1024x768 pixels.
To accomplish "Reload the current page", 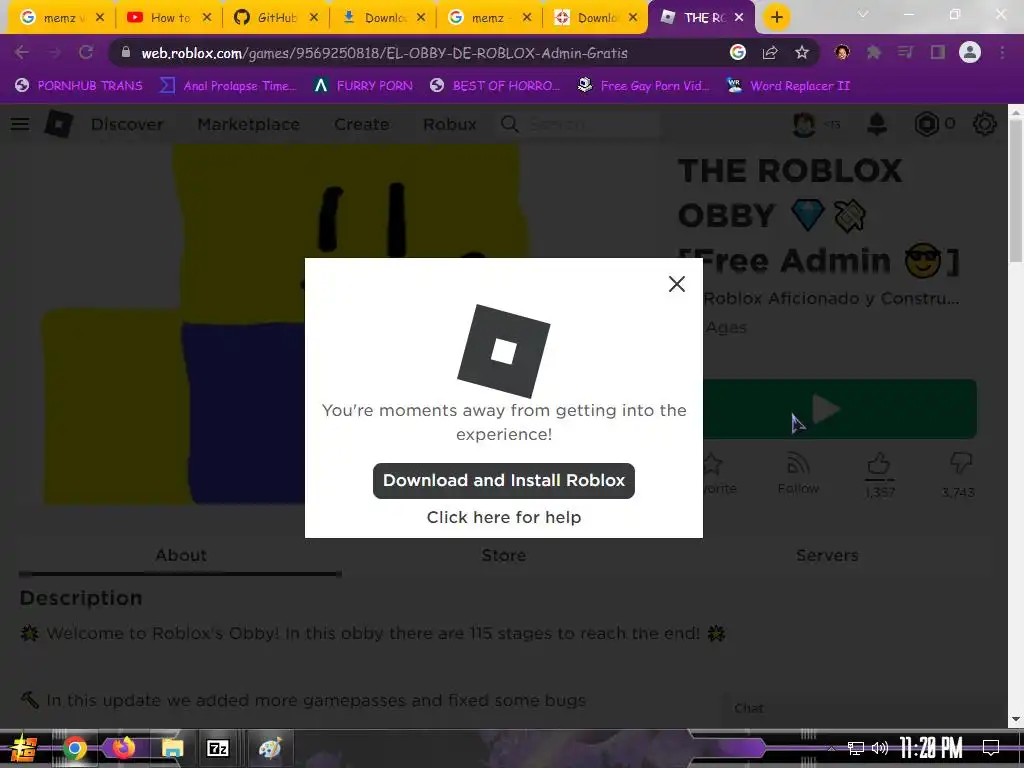I will coord(86,53).
